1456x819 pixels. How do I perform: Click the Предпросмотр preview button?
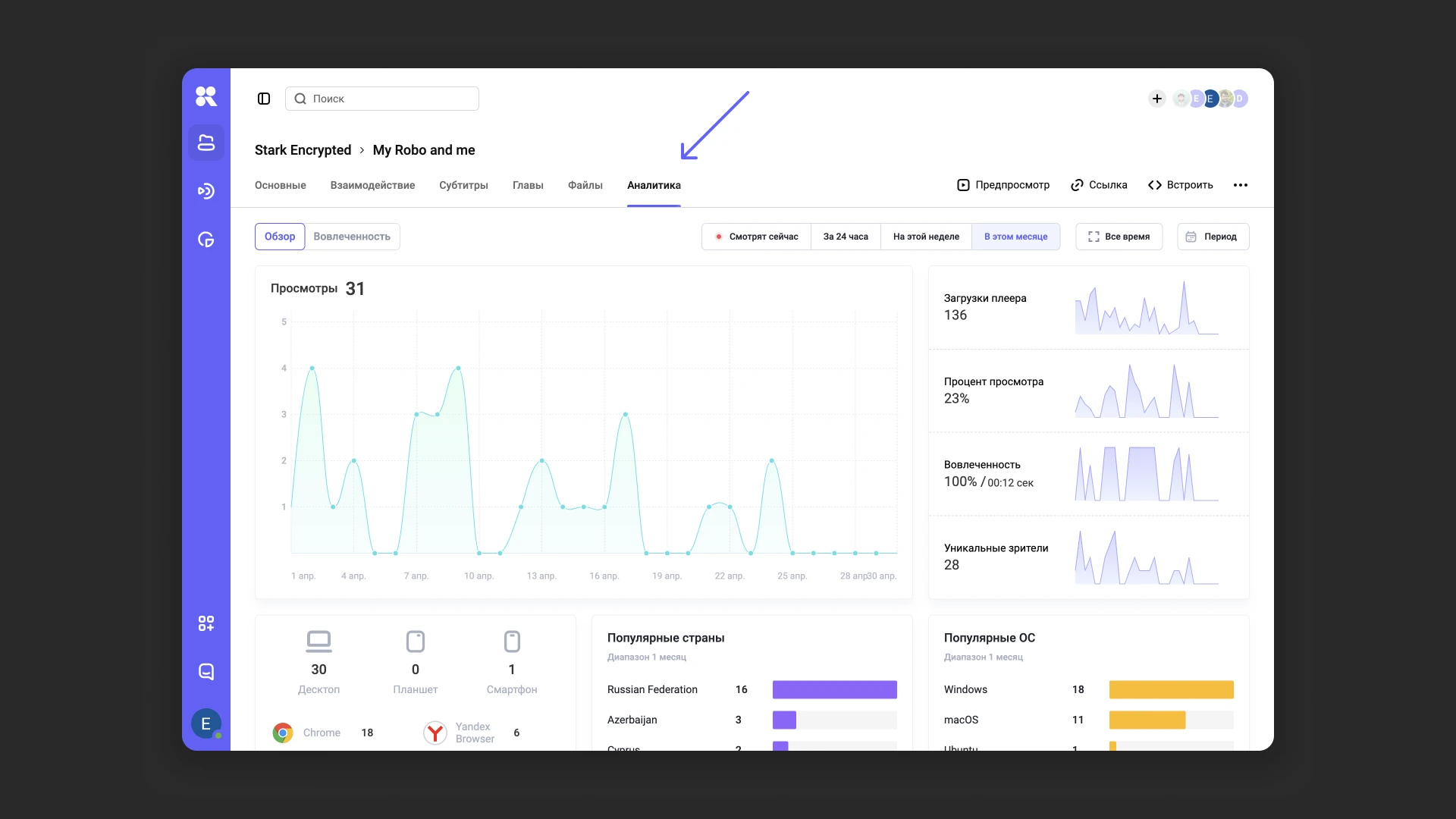1003,185
